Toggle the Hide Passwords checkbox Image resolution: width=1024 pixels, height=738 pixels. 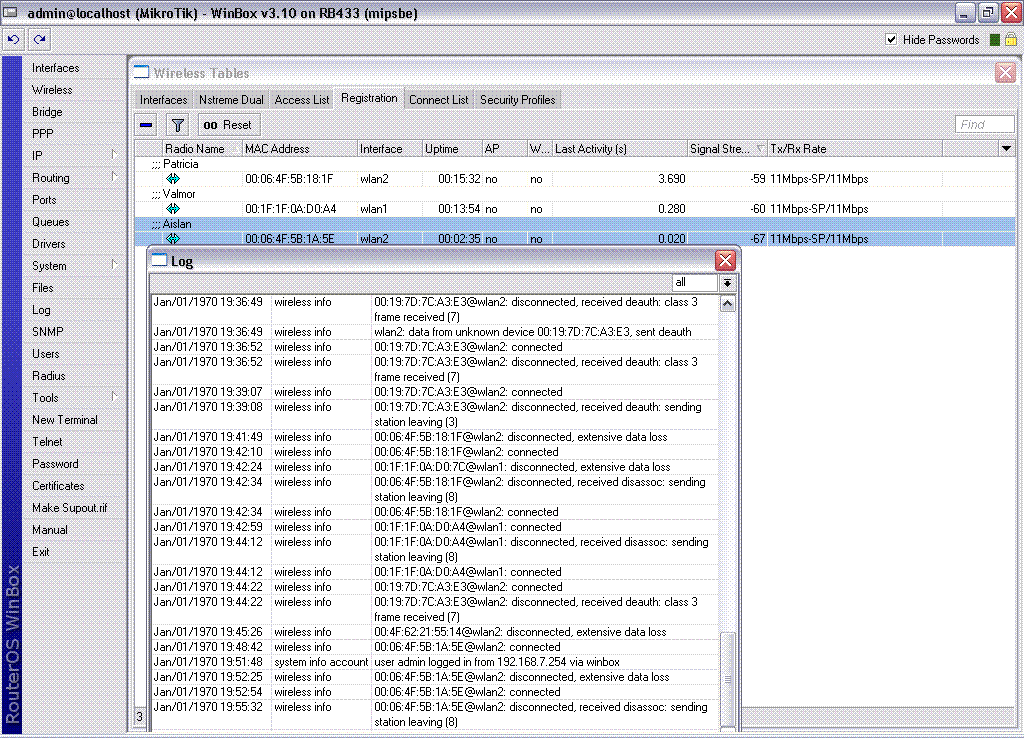pyautogui.click(x=891, y=39)
